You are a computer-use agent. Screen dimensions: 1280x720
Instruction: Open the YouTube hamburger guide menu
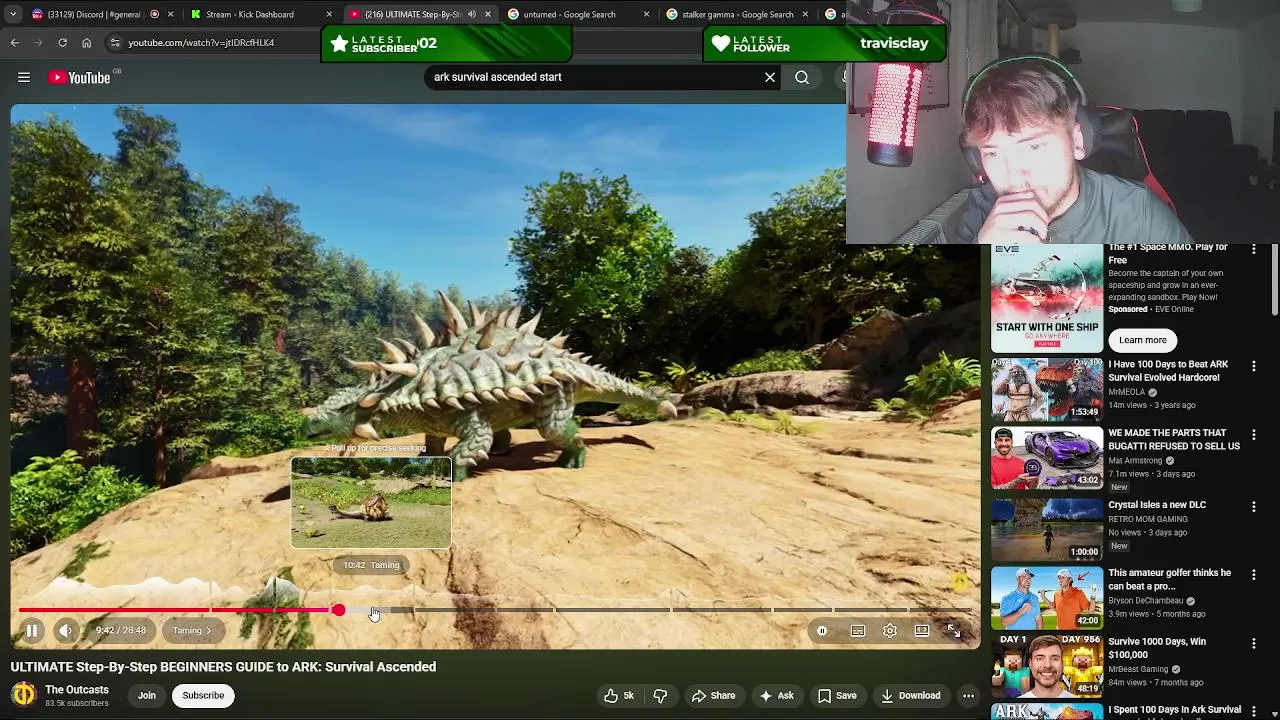click(x=24, y=77)
